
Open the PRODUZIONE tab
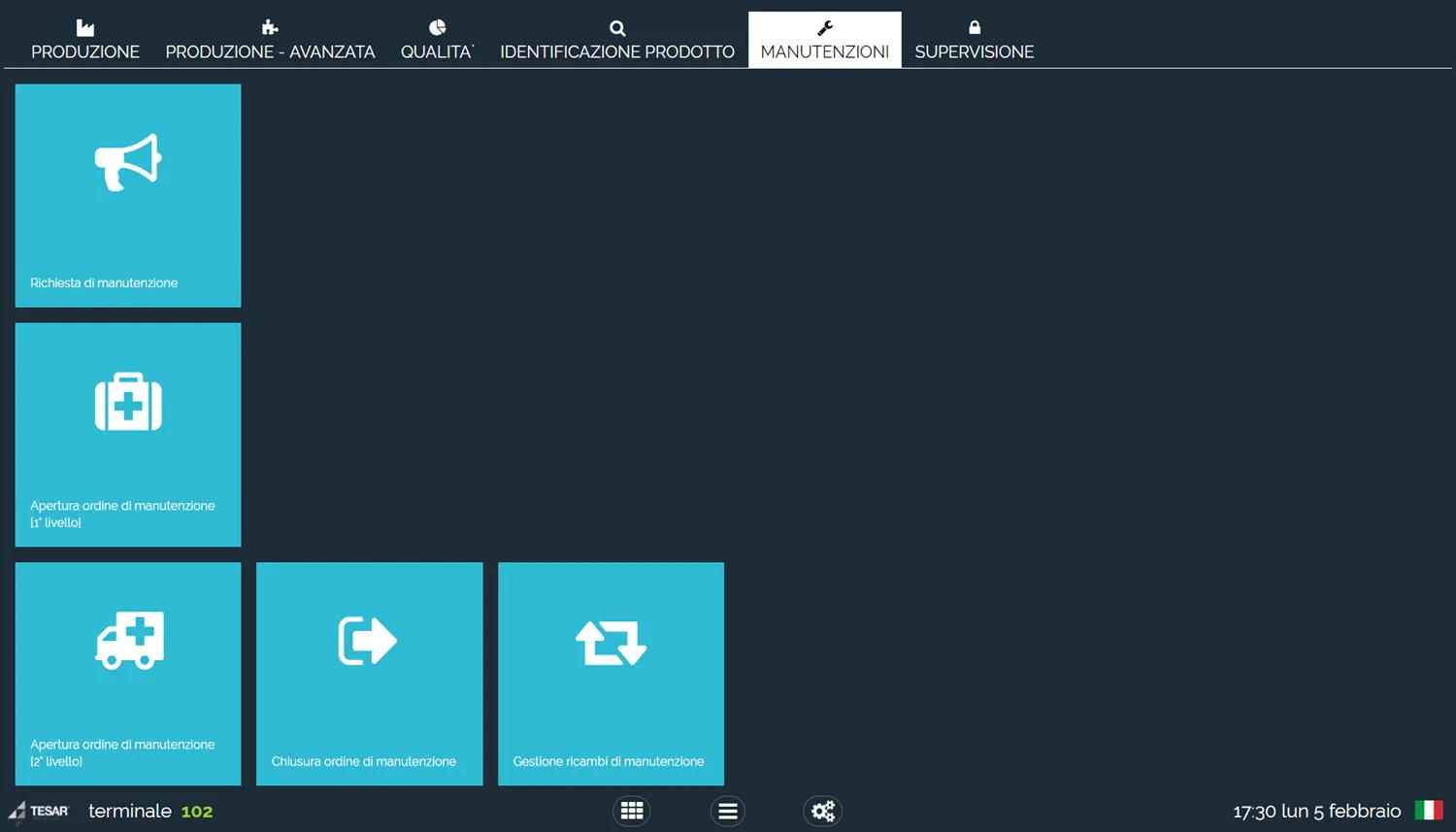pos(85,41)
